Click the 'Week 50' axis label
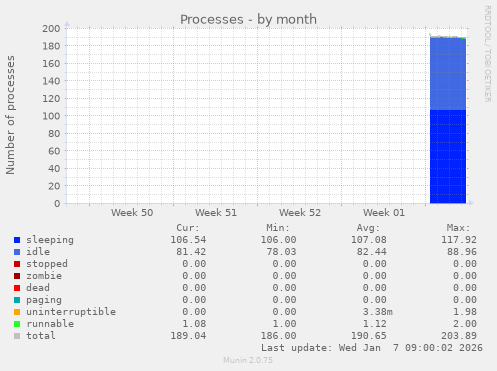Viewport: 497px width, 371px height. [x=132, y=213]
